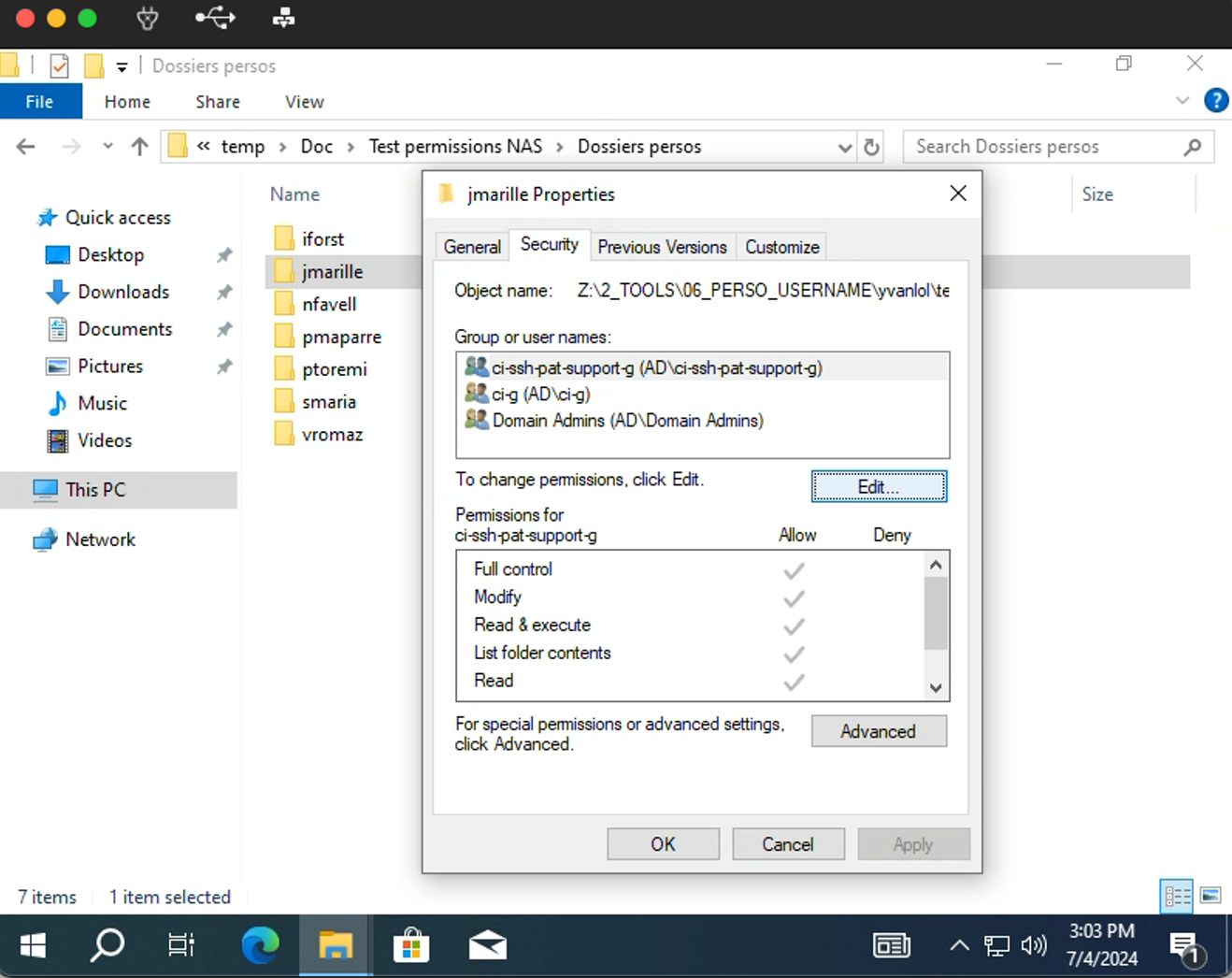1232x978 pixels.
Task: Open the recent locations dropdown arrow
Action: click(x=107, y=147)
